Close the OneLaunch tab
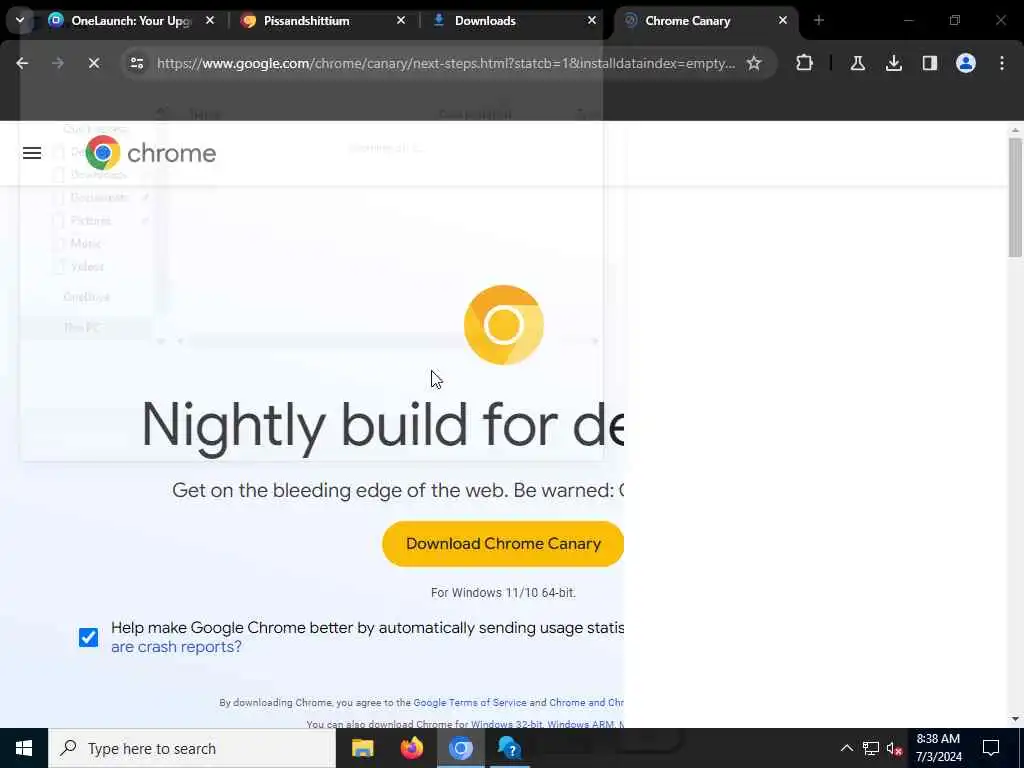 pyautogui.click(x=210, y=21)
